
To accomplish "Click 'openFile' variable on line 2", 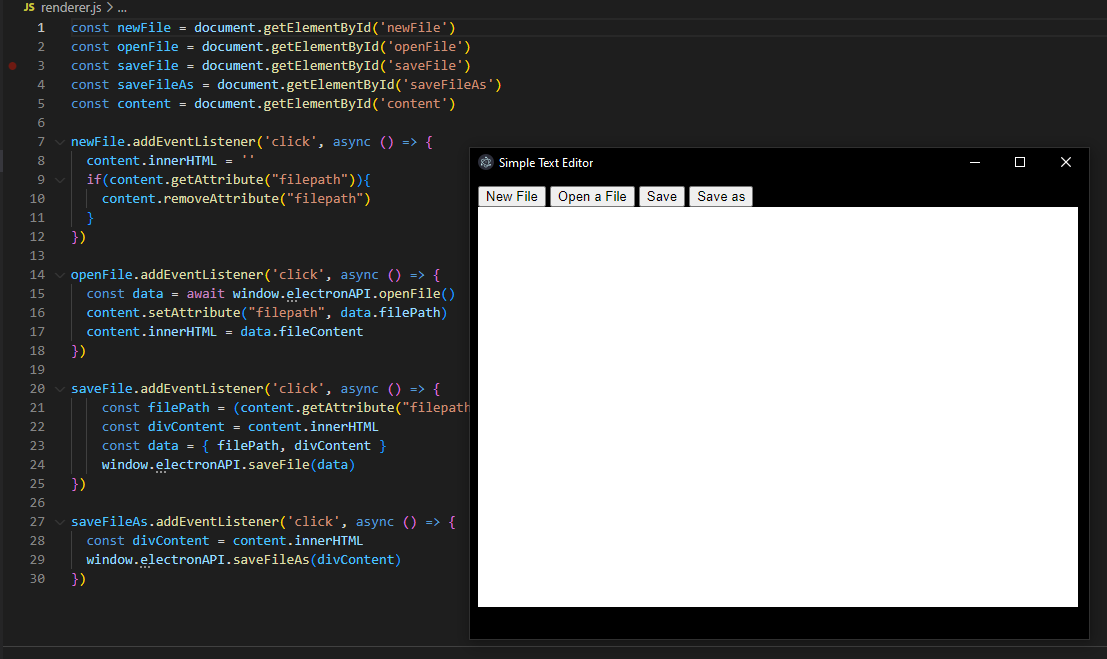I will [148, 47].
